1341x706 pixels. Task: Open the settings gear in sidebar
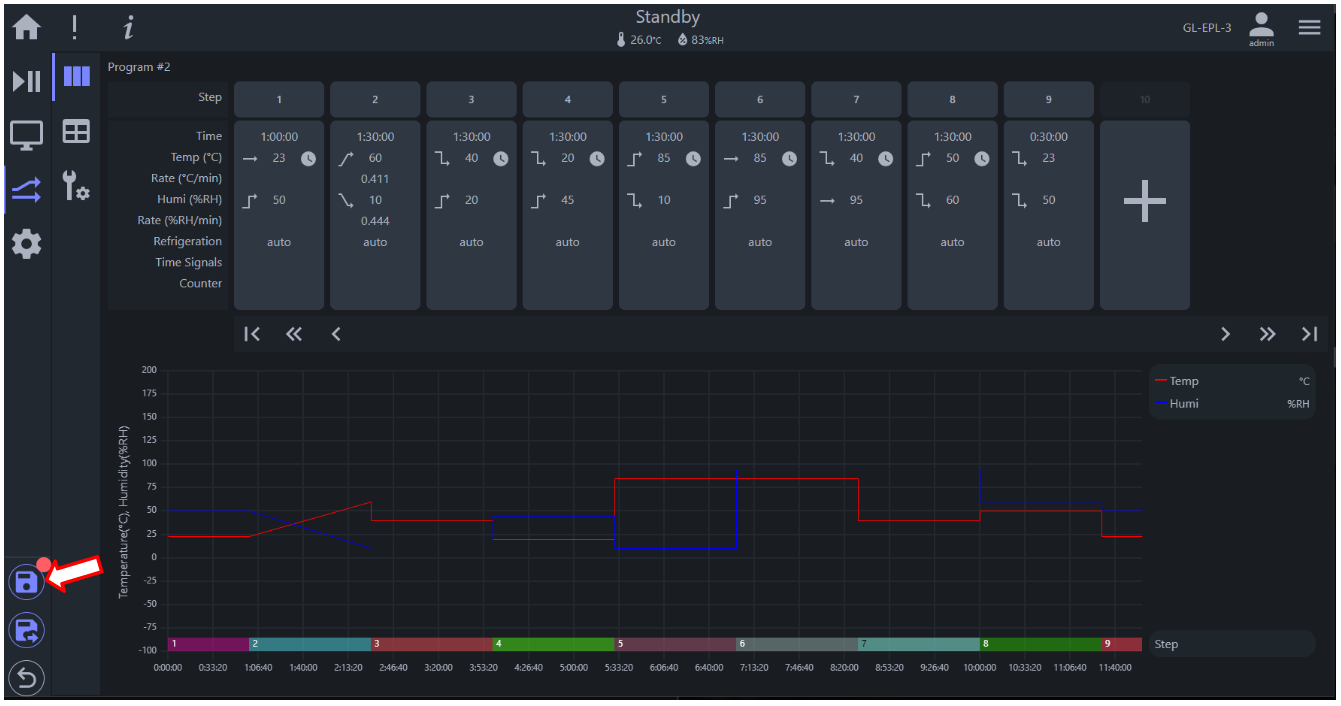click(x=26, y=242)
